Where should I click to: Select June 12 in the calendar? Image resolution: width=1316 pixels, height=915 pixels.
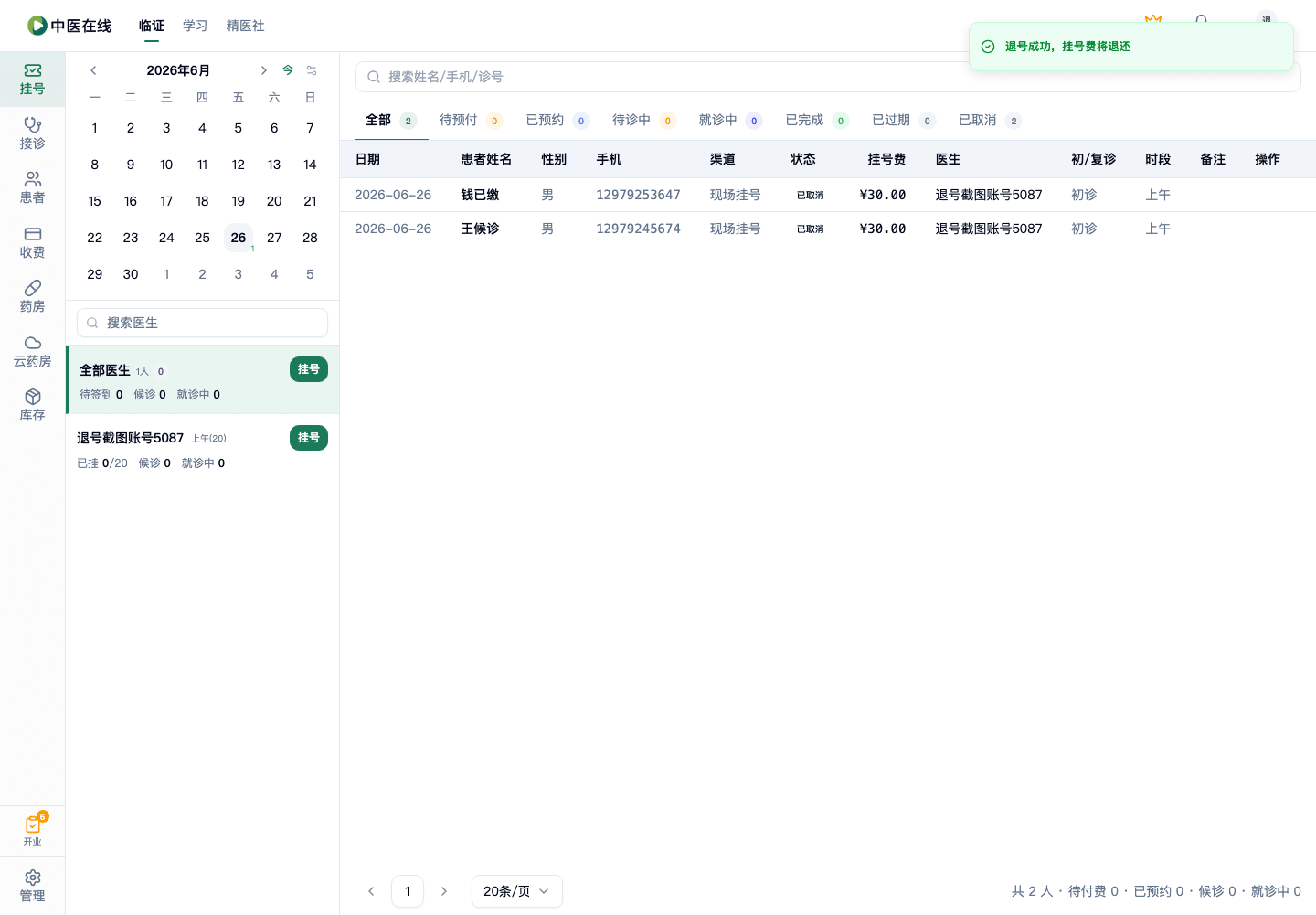(x=239, y=165)
